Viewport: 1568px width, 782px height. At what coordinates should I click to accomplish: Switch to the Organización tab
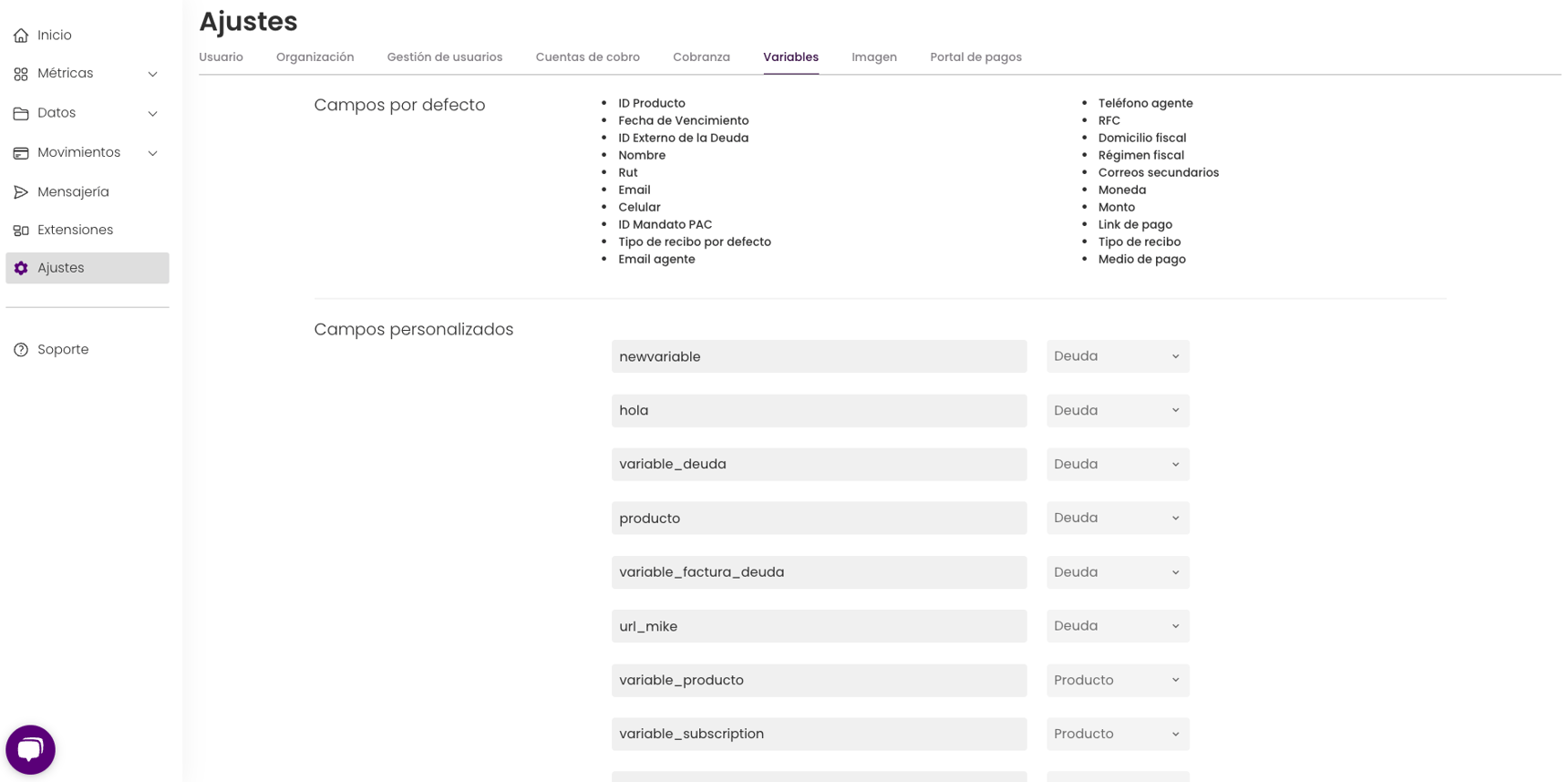(315, 57)
